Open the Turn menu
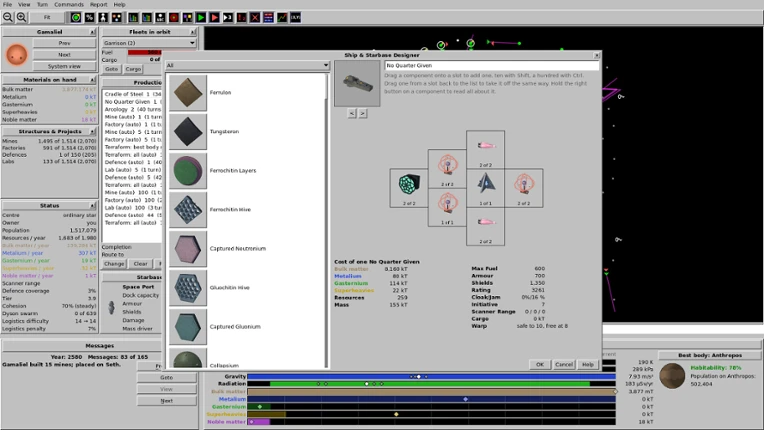The height and width of the screenshot is (430, 764). tap(42, 4)
